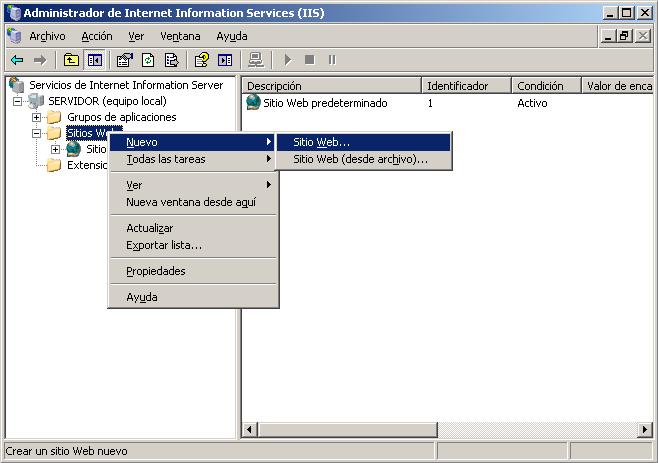658x463 pixels.
Task: Select 'Sitio Web...' in the Nuevo submenu
Action: pyautogui.click(x=321, y=142)
